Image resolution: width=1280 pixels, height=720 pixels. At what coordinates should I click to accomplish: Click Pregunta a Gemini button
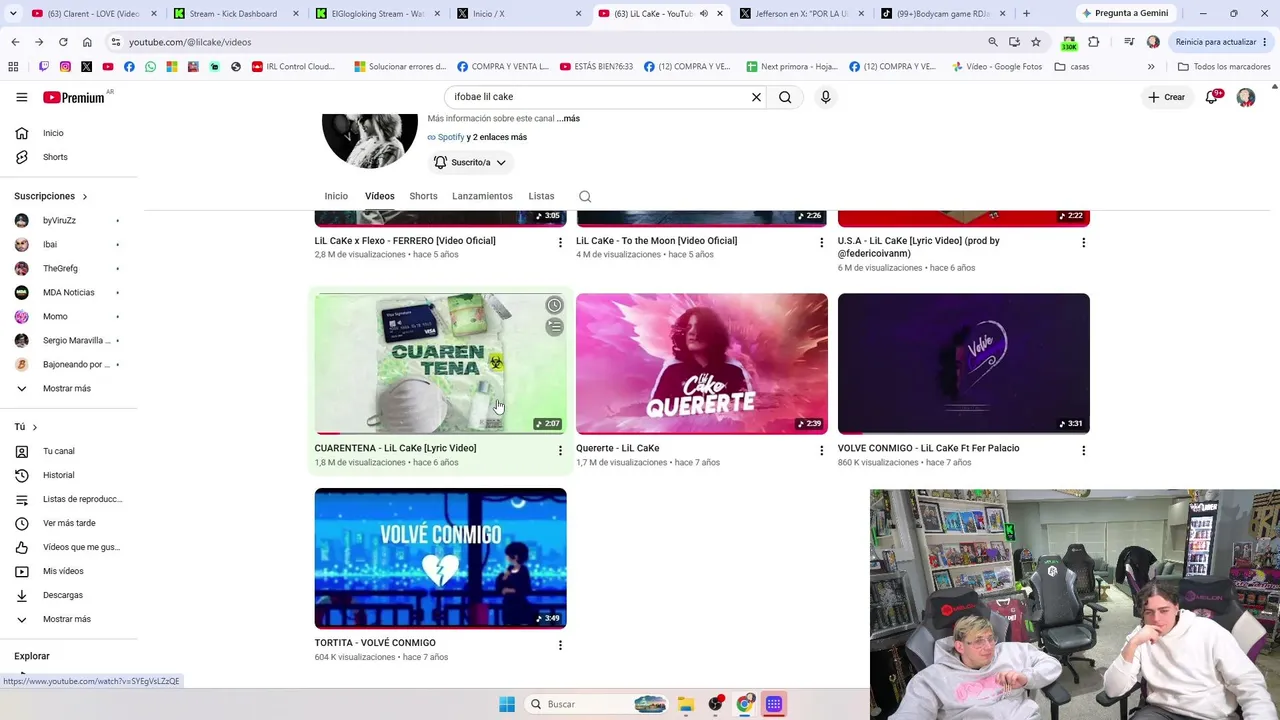click(1124, 14)
